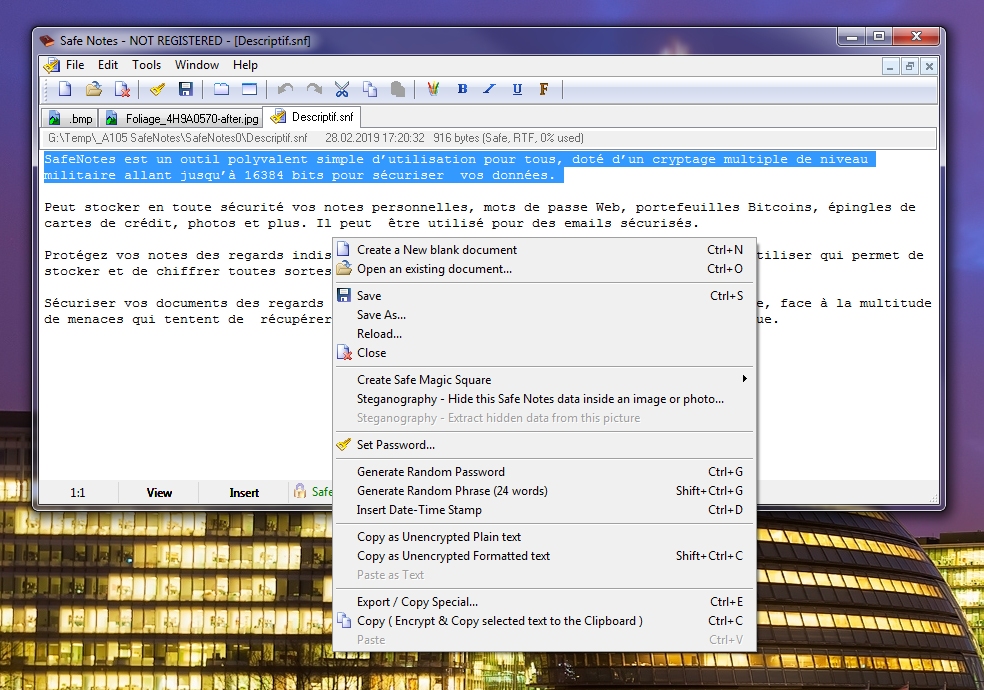Click file path G:\Temp\_A105 SafeNotes info bar

pos(178,138)
